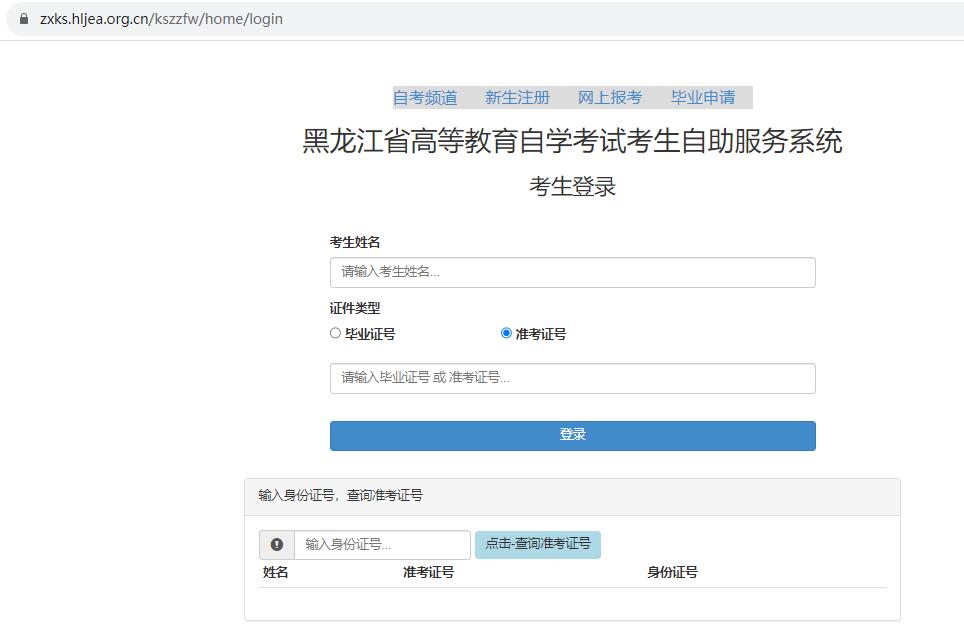
Task: Click the 黑龙江省高等教育自学考试 page title
Action: click(x=572, y=141)
